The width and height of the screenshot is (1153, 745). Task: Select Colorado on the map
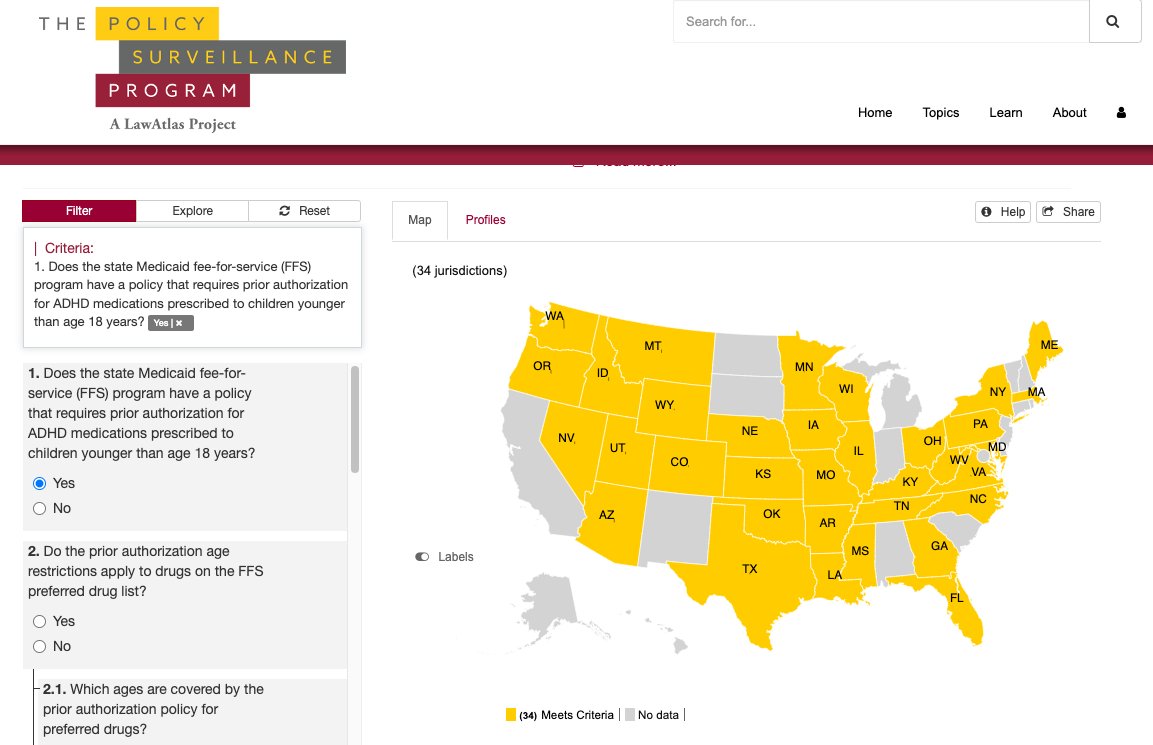tap(688, 465)
